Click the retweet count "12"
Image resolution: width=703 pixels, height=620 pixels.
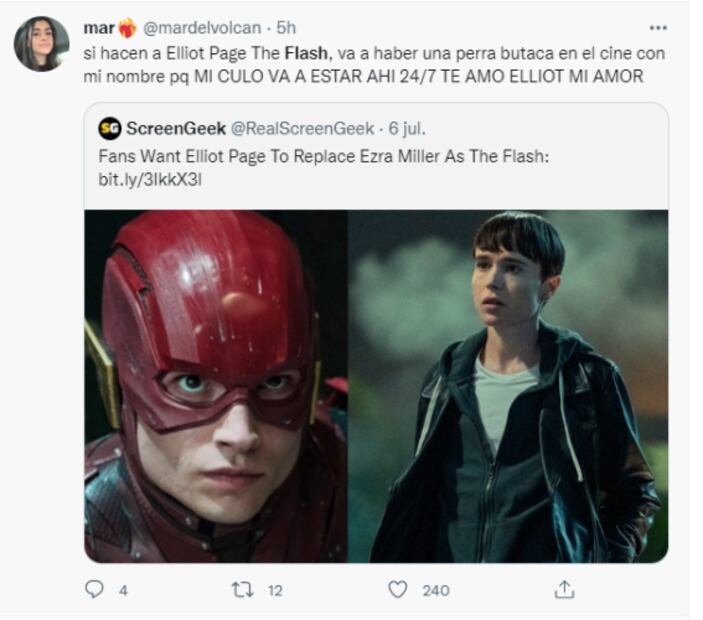click(274, 591)
